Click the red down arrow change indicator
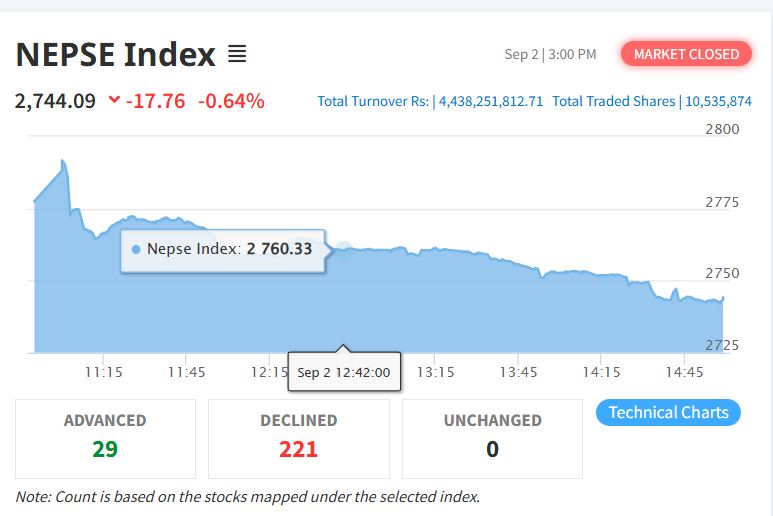773x516 pixels. [x=114, y=100]
